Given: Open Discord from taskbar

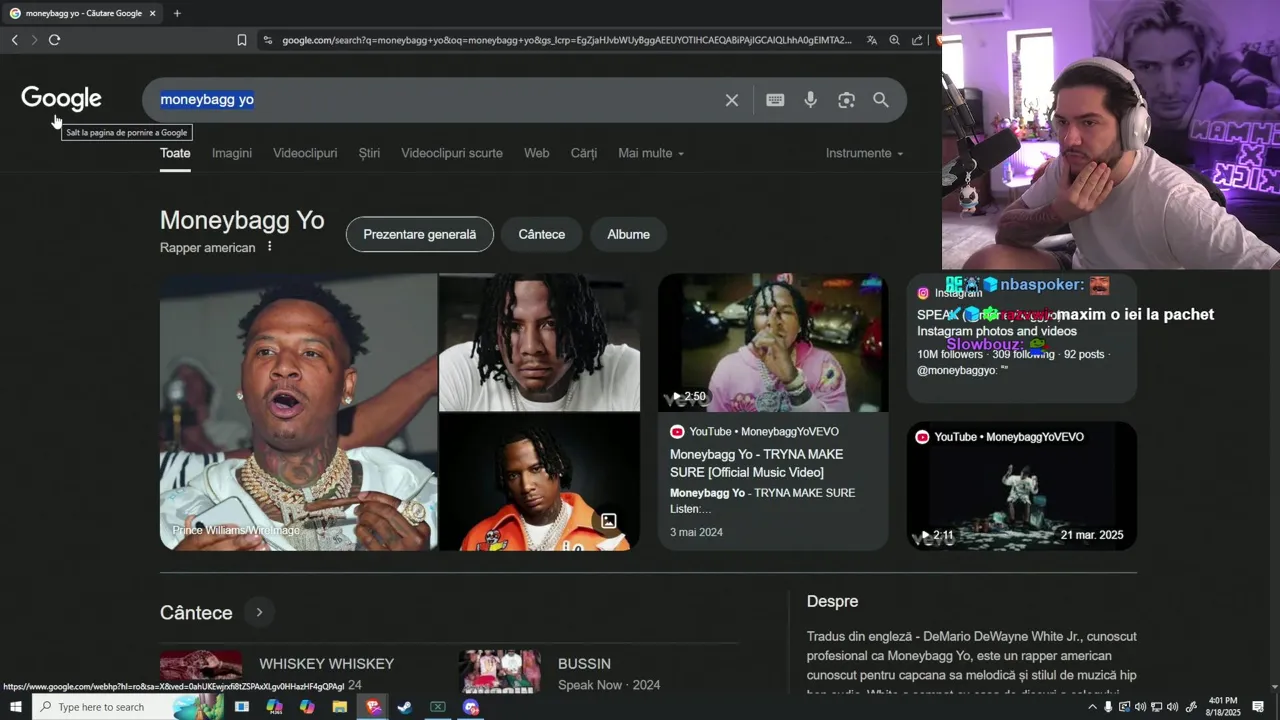Looking at the screenshot, I should (471, 707).
